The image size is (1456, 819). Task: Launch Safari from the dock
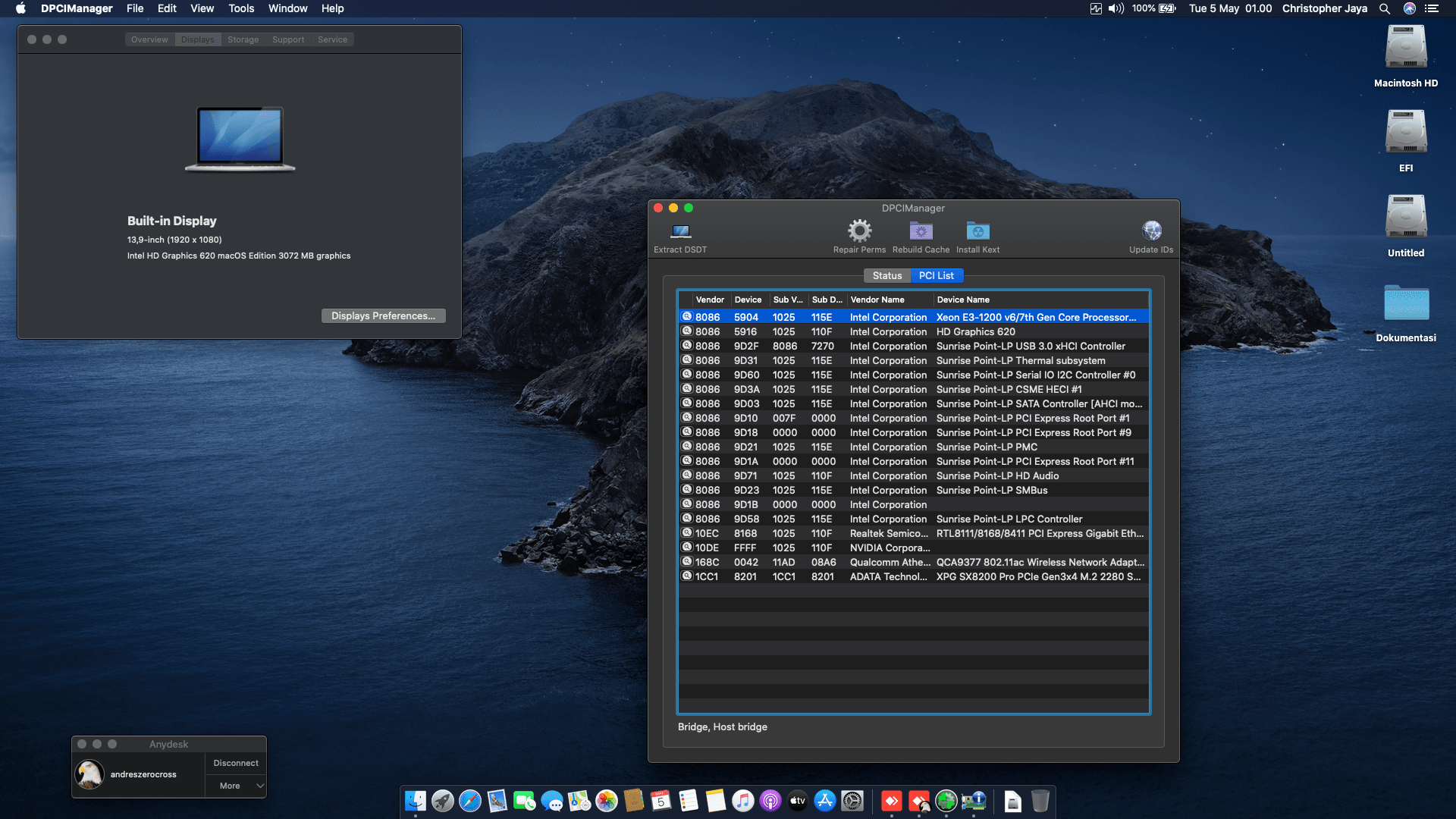pos(470,801)
